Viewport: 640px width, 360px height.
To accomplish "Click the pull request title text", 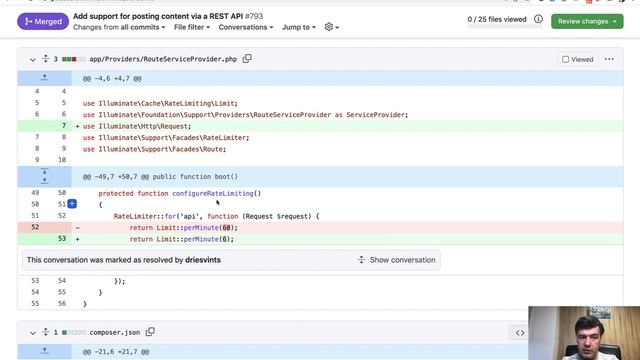I will [x=158, y=16].
